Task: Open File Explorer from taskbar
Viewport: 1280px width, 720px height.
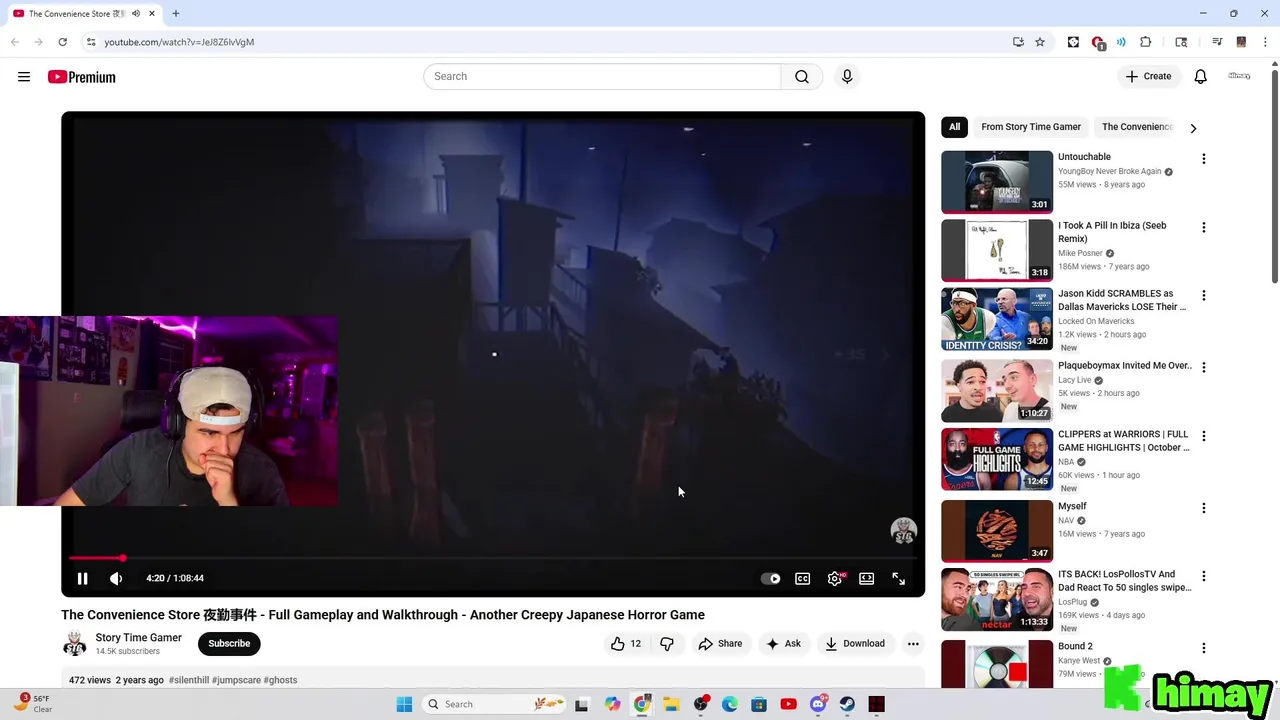Action: tap(671, 704)
